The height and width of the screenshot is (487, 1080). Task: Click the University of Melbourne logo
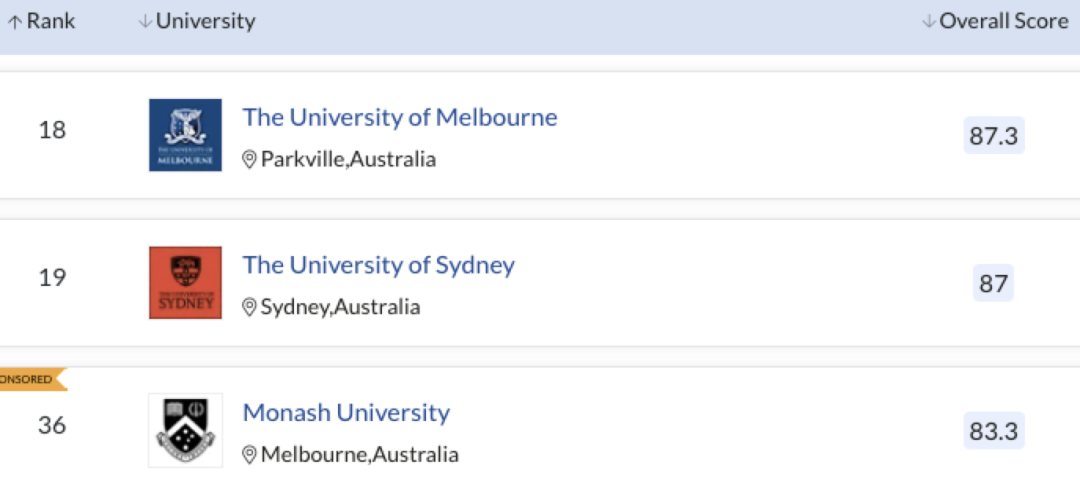185,135
